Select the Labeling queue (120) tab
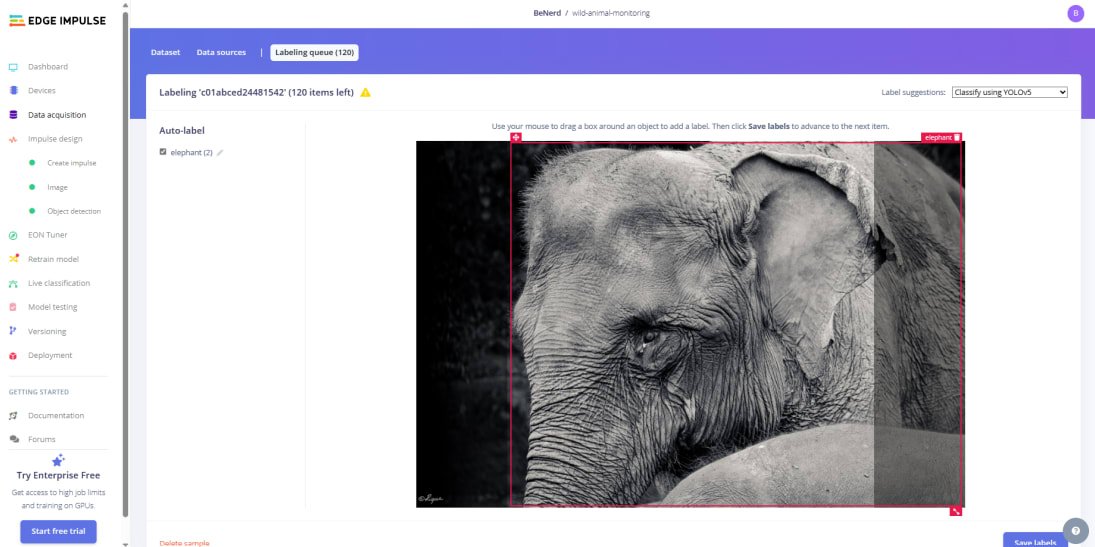1095x547 pixels. pos(314,52)
